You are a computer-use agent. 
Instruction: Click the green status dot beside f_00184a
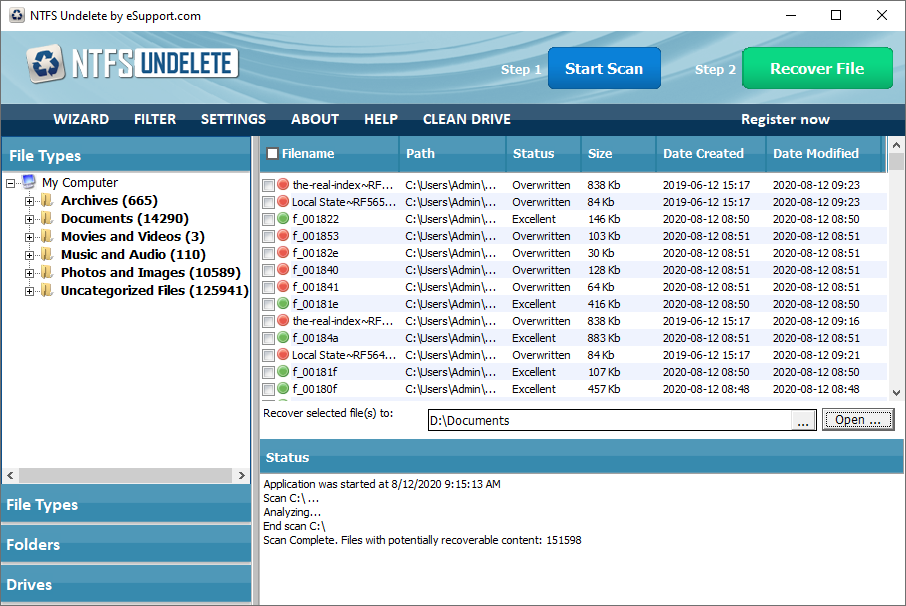pyautogui.click(x=283, y=338)
